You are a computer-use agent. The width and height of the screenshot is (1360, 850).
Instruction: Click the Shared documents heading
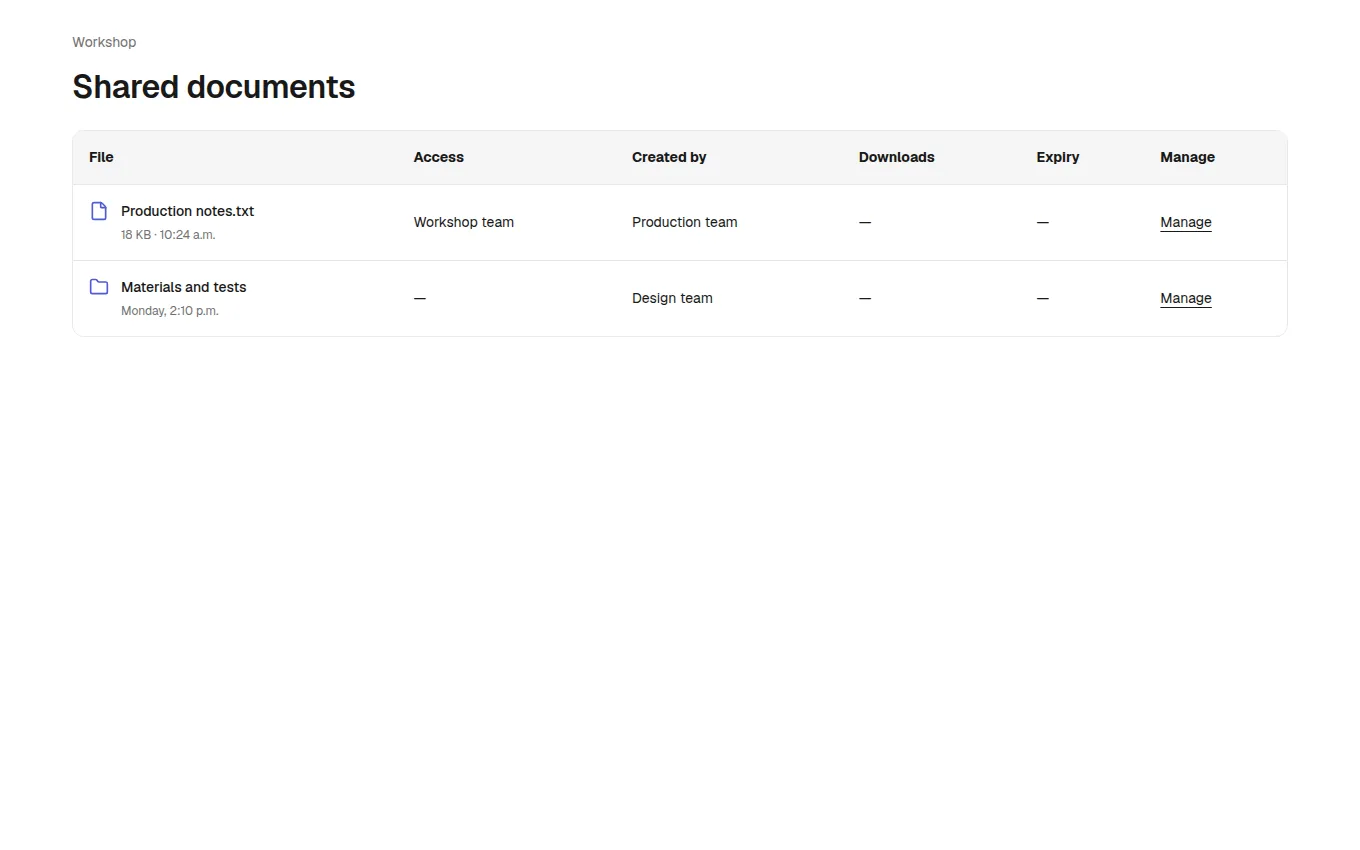(x=214, y=87)
